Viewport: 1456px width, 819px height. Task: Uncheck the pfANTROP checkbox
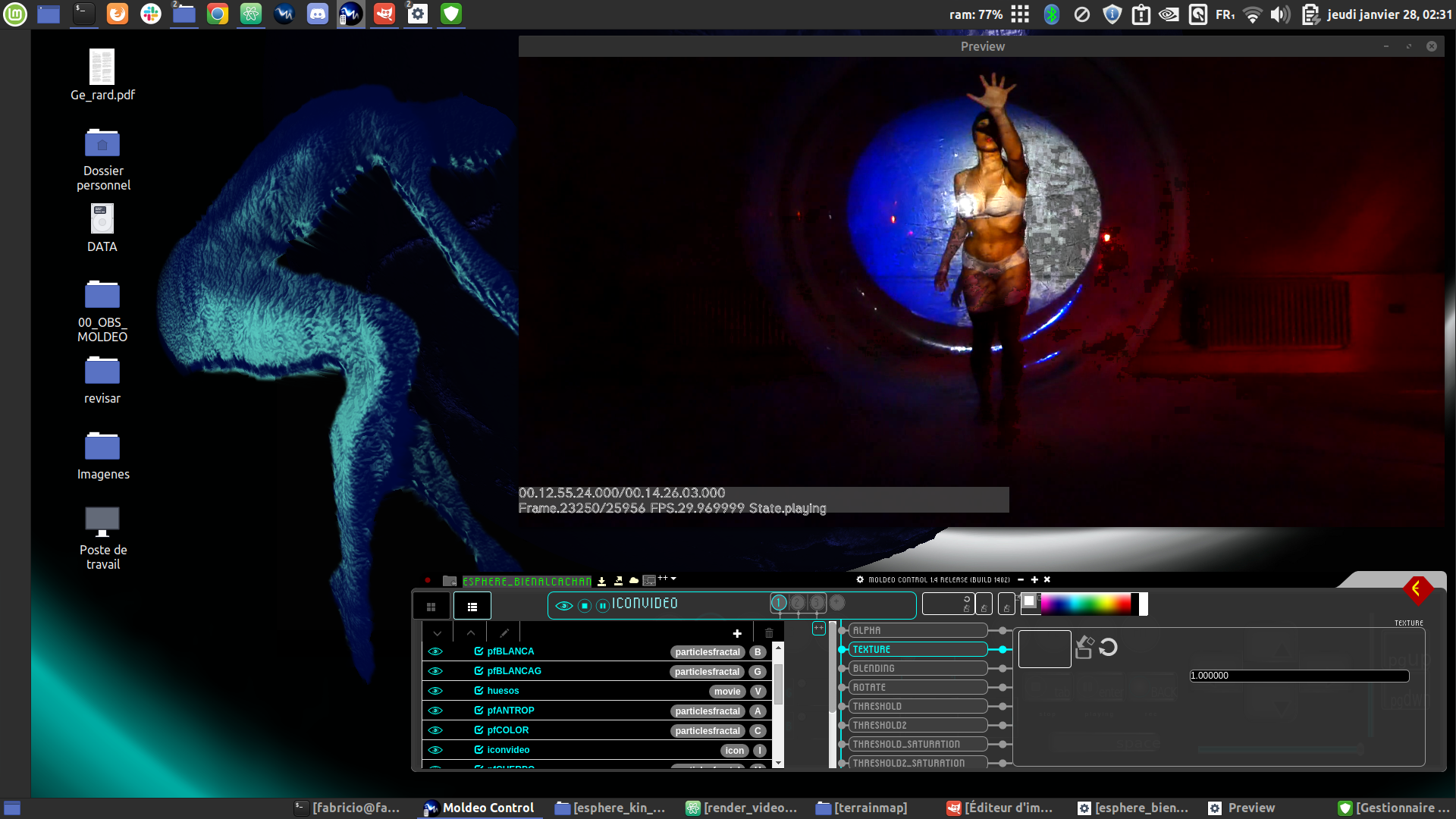point(479,711)
